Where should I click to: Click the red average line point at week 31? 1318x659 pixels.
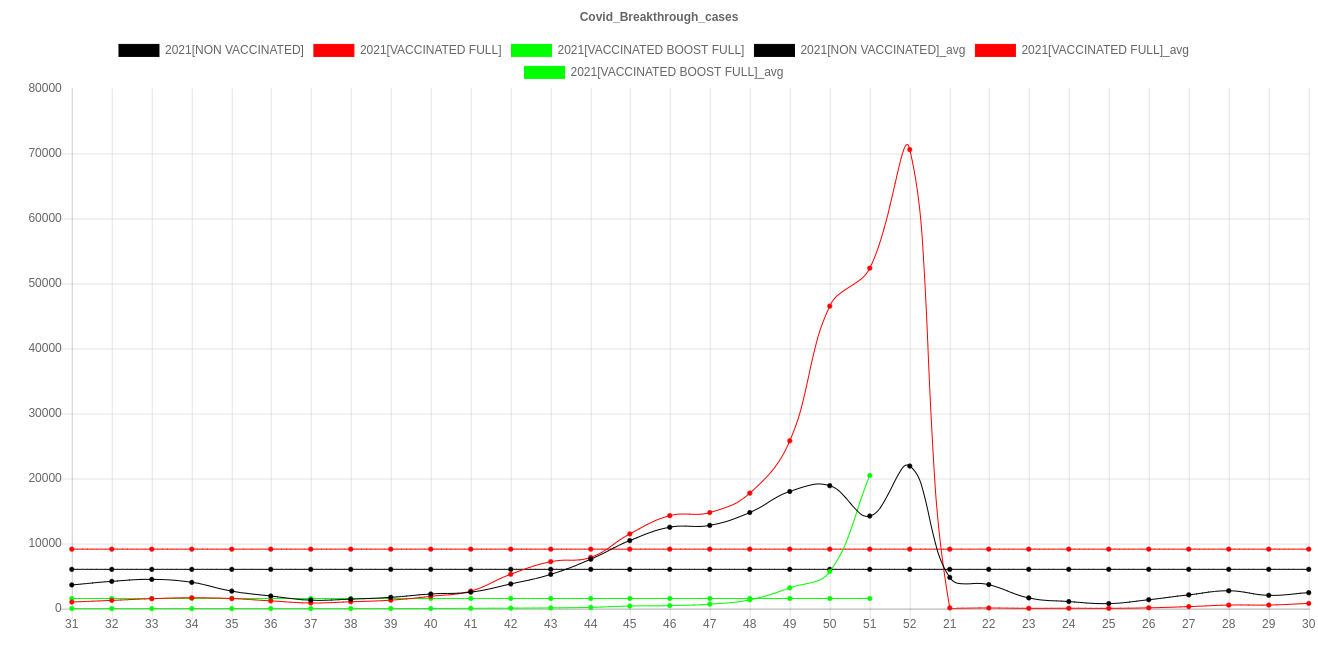coord(72,549)
